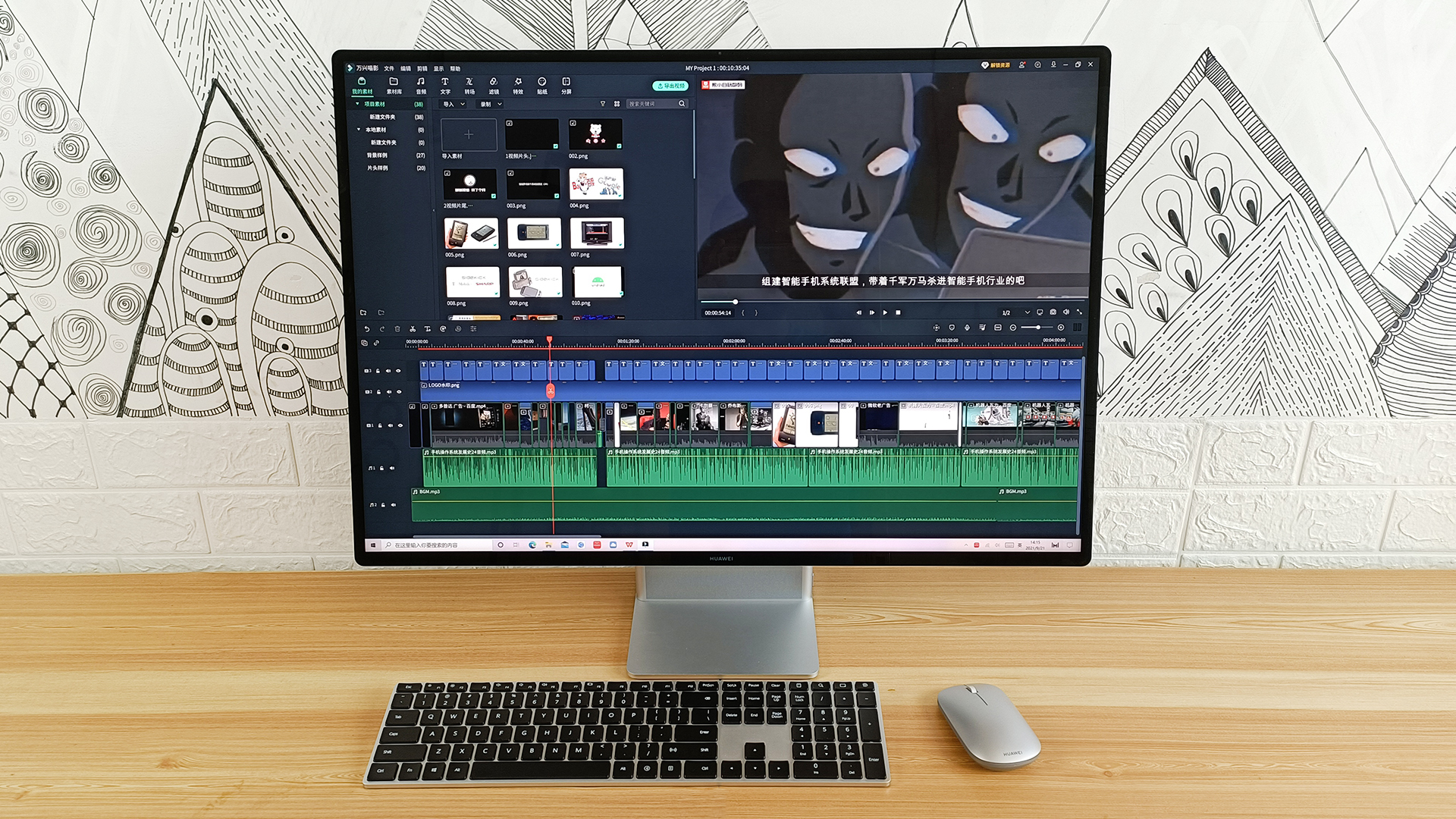This screenshot has height=819, width=1456.
Task: Click the Windows Start button
Action: point(372,544)
